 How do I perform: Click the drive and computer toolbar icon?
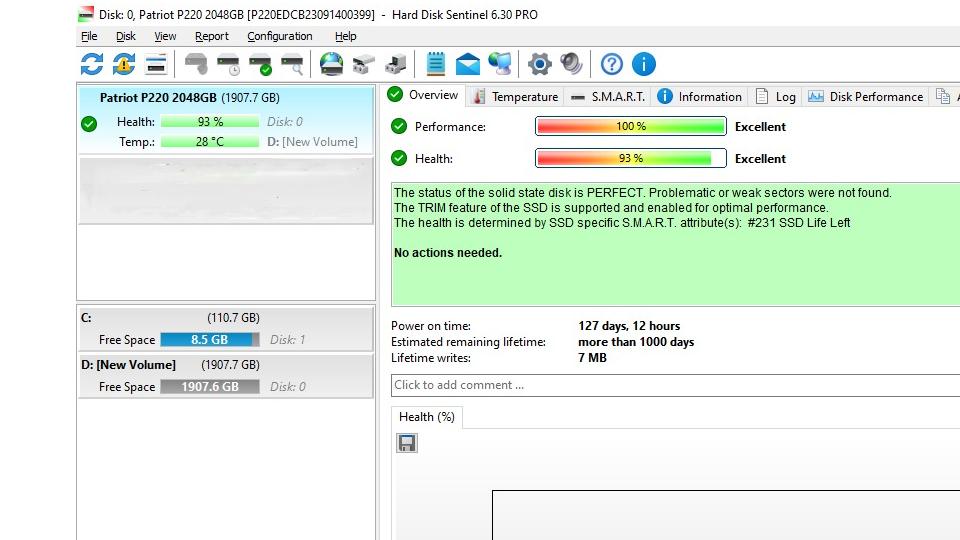pos(396,64)
